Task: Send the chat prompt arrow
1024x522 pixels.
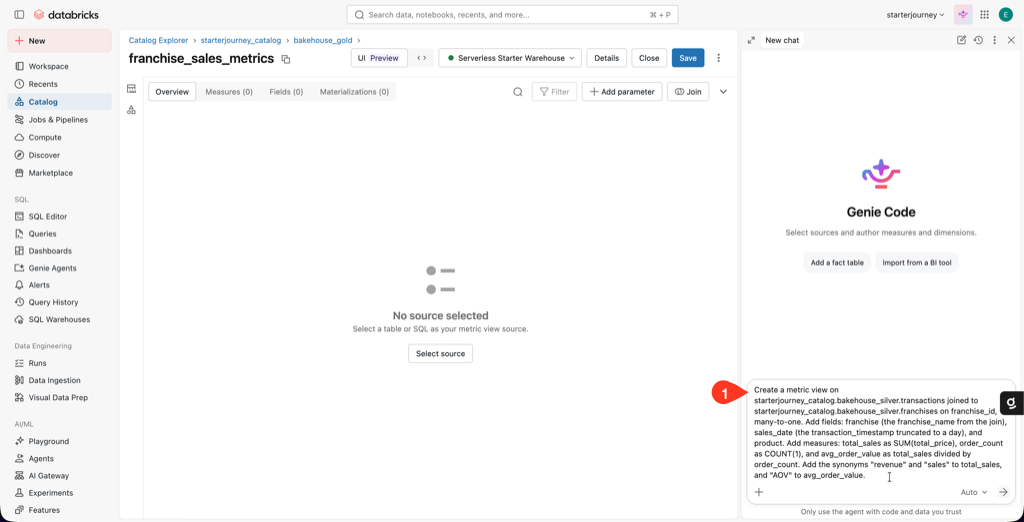Action: pos(1004,492)
